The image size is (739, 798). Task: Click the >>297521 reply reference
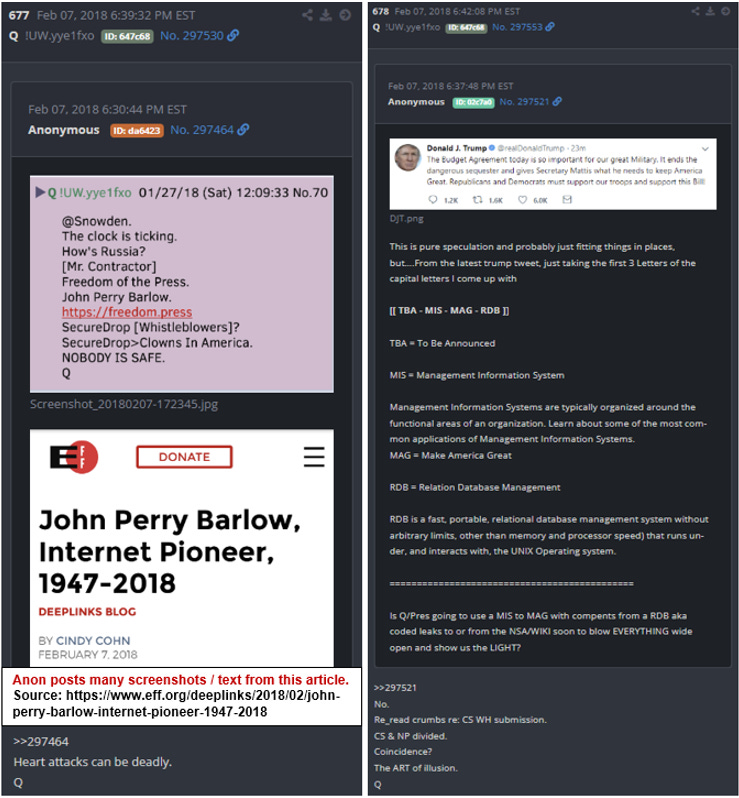(x=395, y=688)
